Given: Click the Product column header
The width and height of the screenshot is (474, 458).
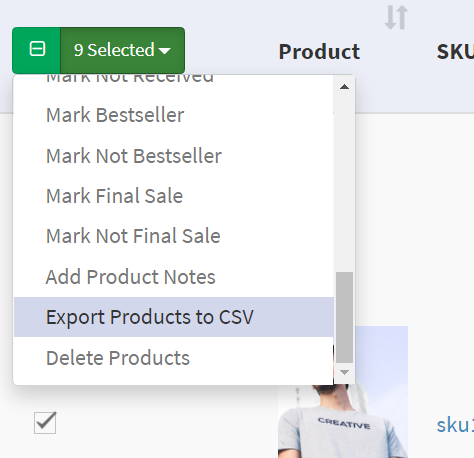Looking at the screenshot, I should tap(319, 52).
